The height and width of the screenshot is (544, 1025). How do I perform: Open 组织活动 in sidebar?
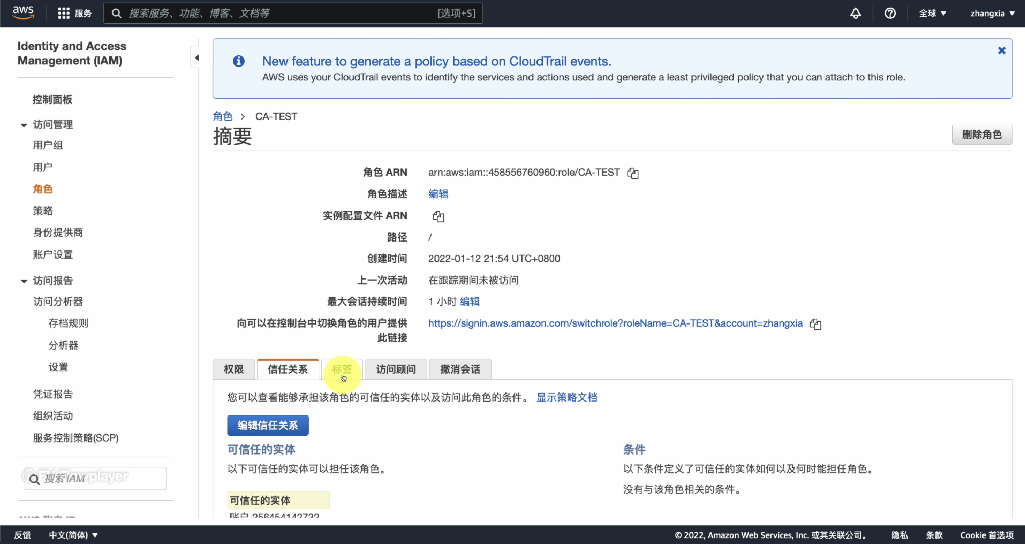coord(53,416)
